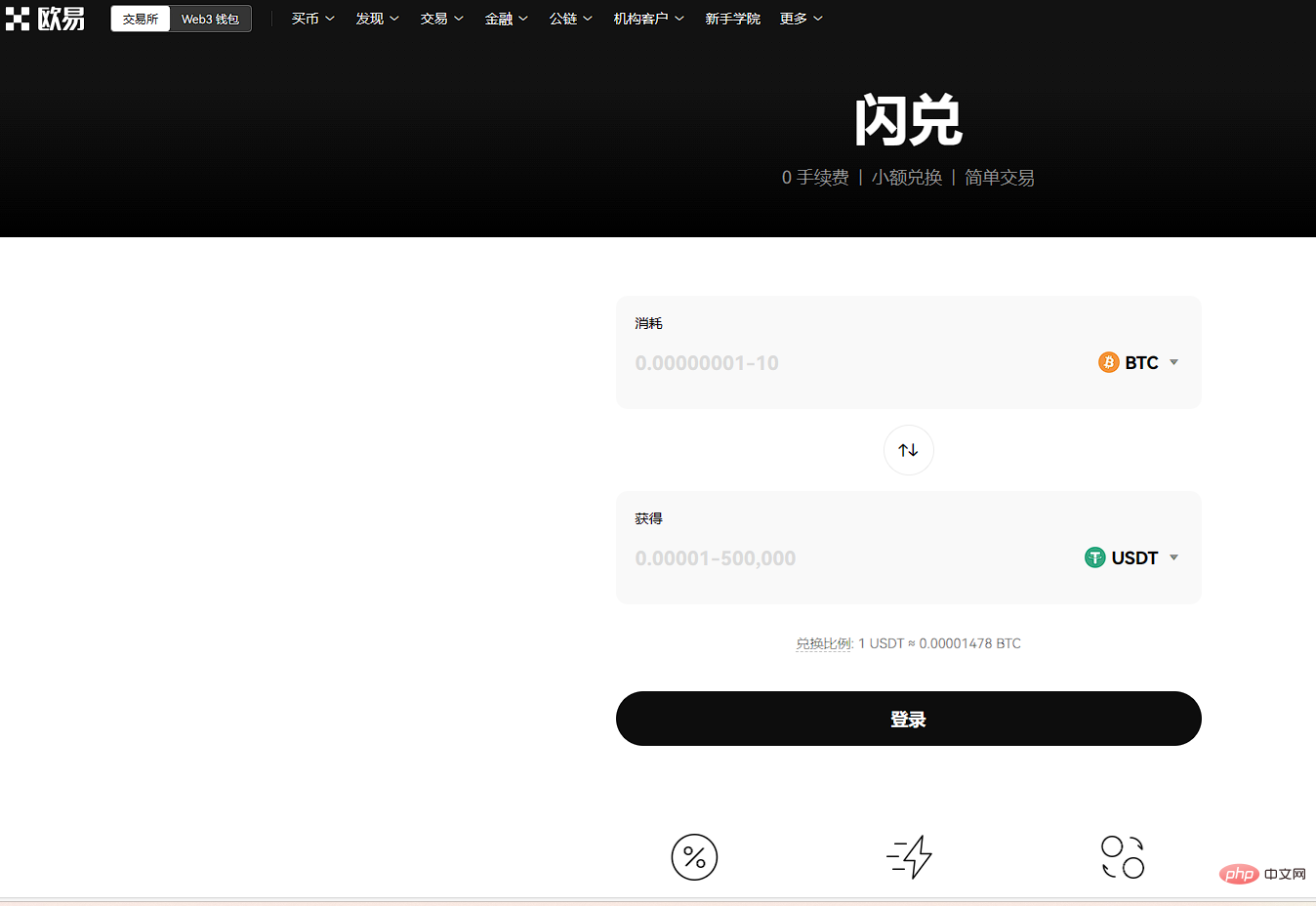The width and height of the screenshot is (1316, 906).
Task: Click the 闪兑 page heading
Action: click(x=908, y=121)
